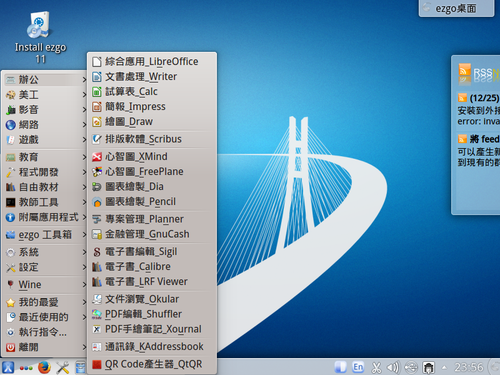Expand the 影音 multimedia category
The height and width of the screenshot is (375, 500).
[45, 110]
